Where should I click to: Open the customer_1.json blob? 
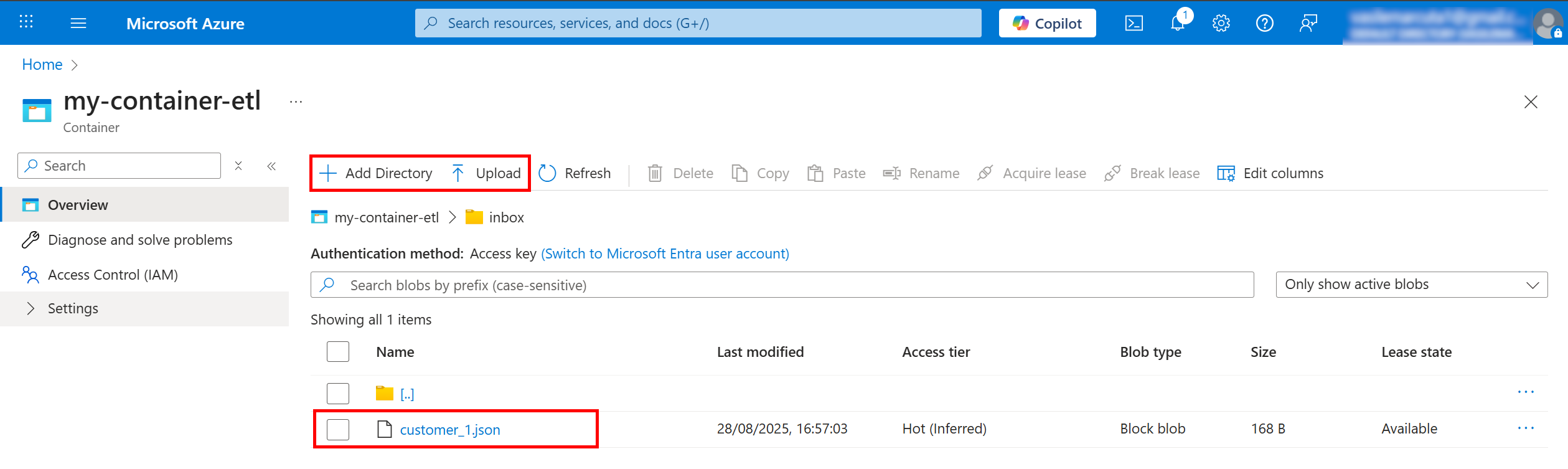pos(450,430)
